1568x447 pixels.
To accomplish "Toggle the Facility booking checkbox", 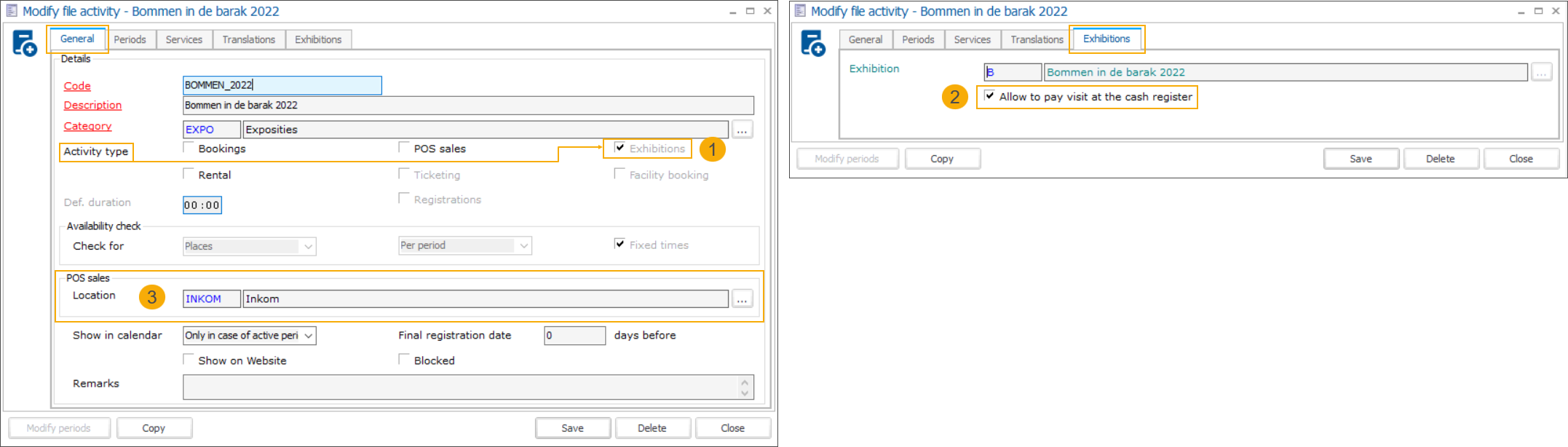I will 619,174.
